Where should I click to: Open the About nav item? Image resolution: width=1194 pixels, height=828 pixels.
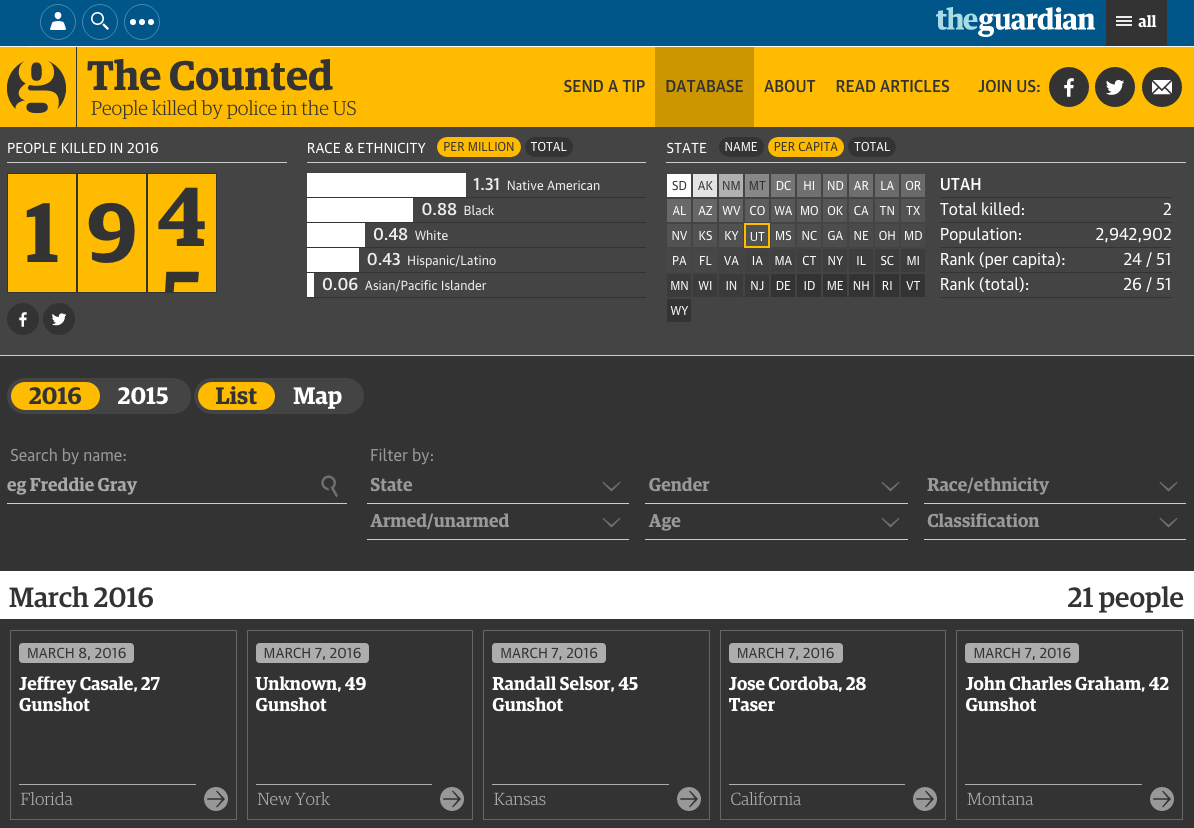[790, 87]
